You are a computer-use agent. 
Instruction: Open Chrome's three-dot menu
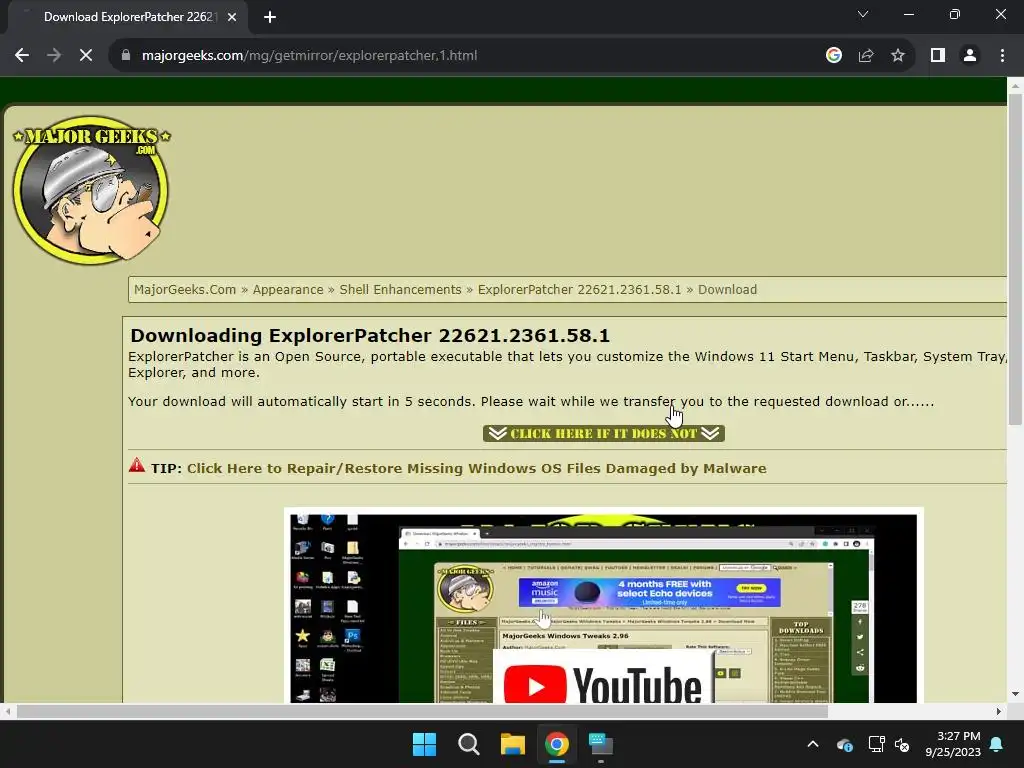tap(1002, 56)
